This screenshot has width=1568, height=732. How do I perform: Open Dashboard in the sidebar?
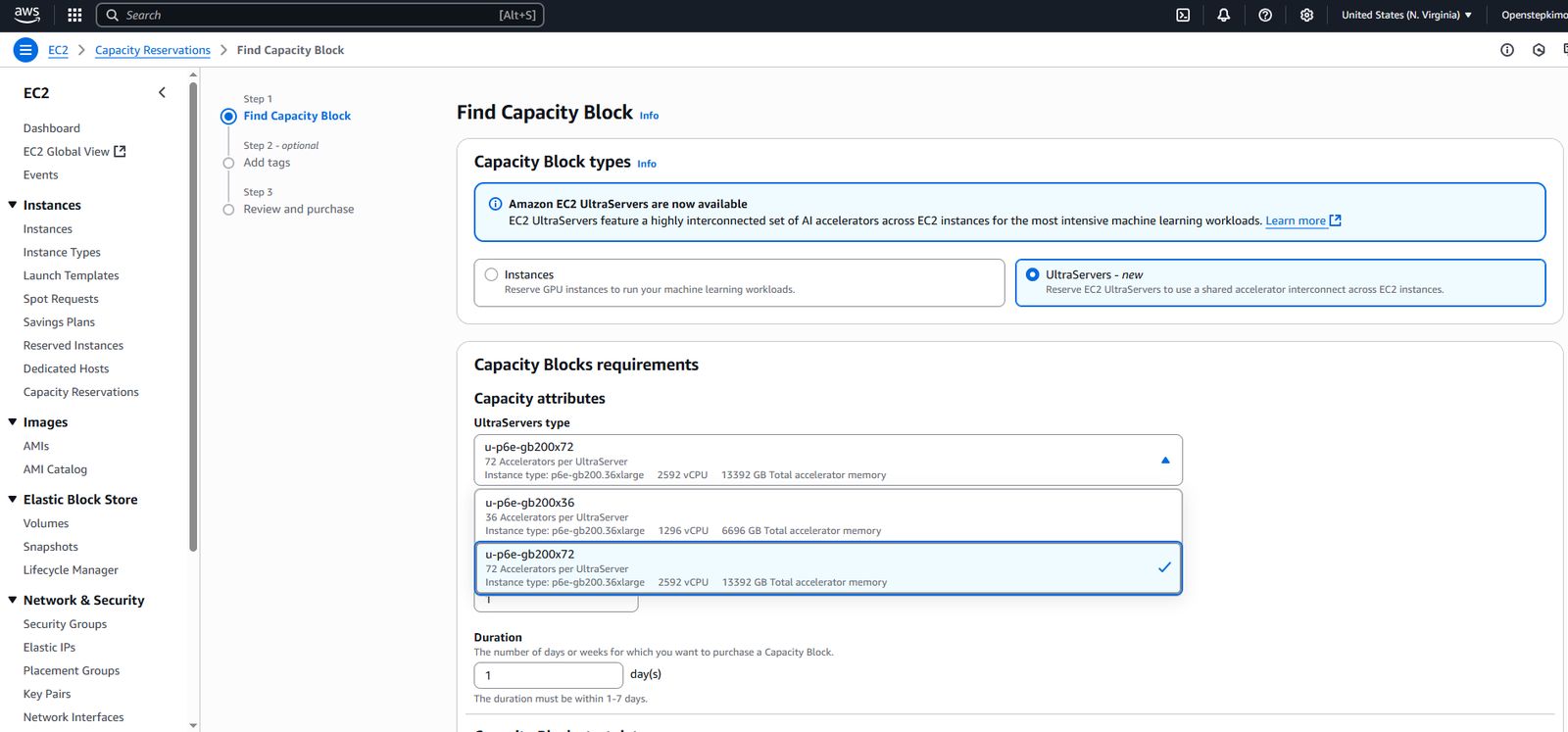click(52, 128)
